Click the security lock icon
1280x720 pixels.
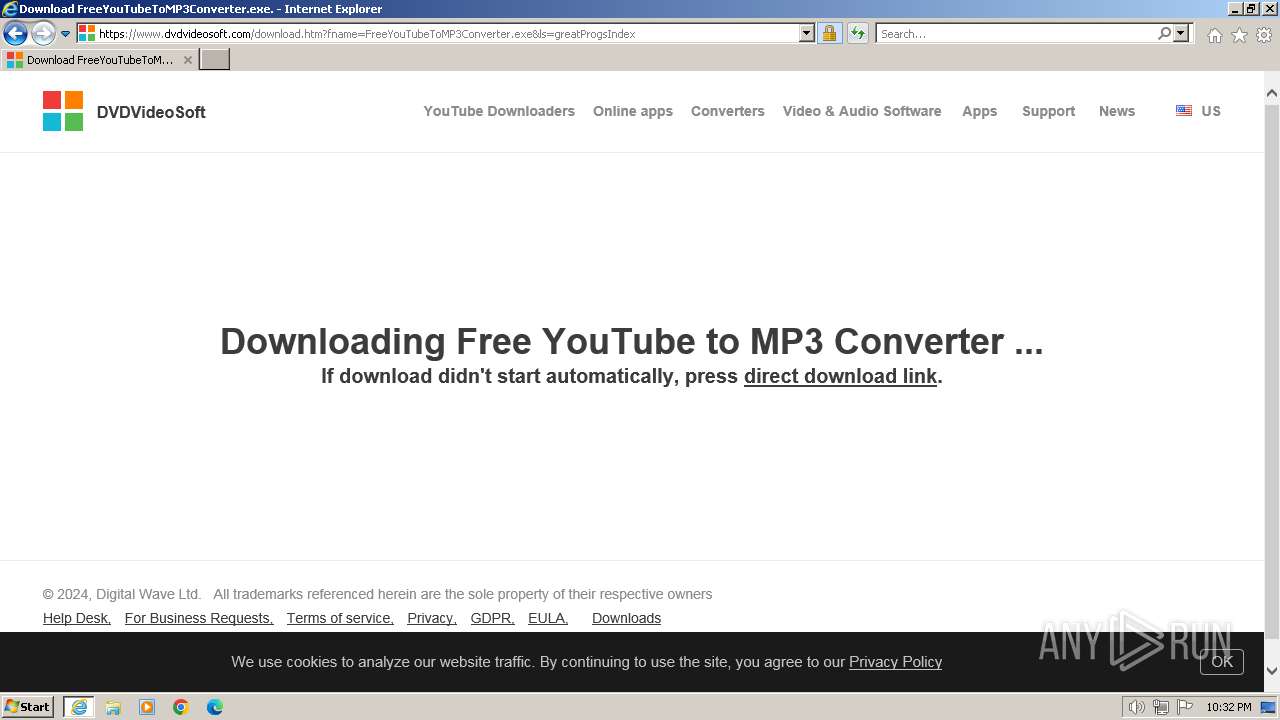[829, 33]
